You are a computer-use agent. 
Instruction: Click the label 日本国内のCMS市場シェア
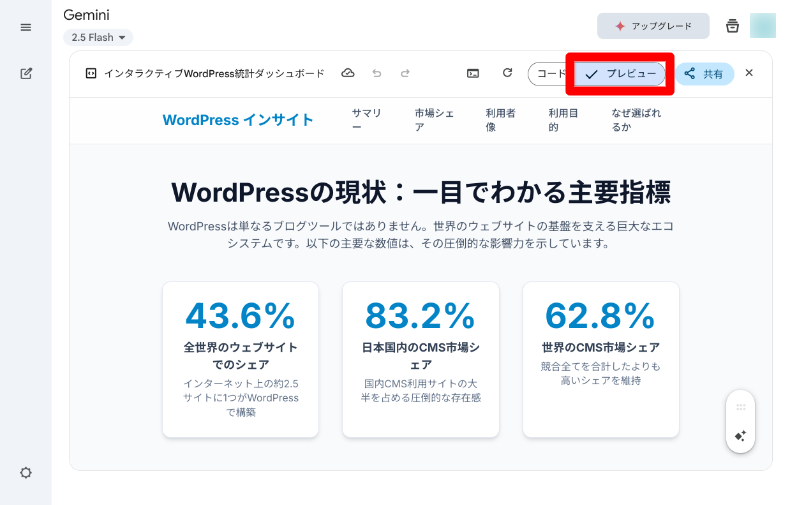point(421,356)
